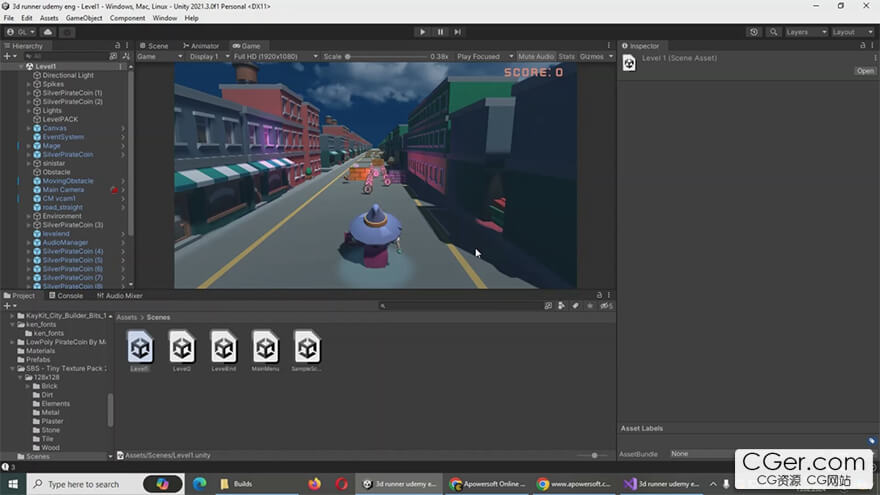
Task: Click the global search magnifier icon
Action: [x=773, y=32]
